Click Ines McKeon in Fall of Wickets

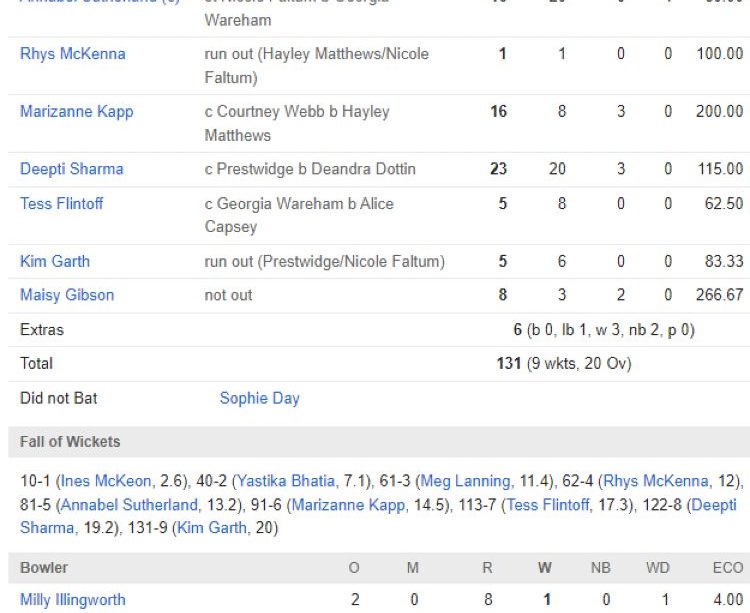pos(105,481)
